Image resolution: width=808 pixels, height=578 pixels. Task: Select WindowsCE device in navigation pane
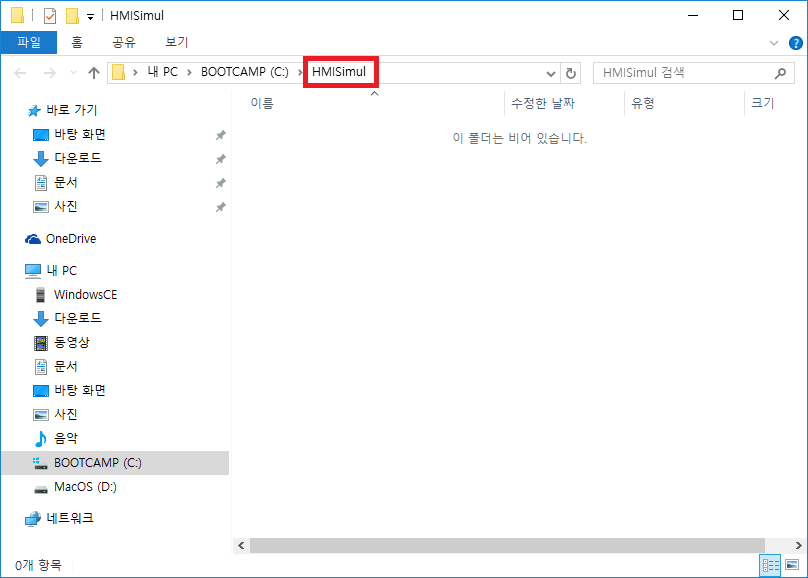tap(85, 294)
